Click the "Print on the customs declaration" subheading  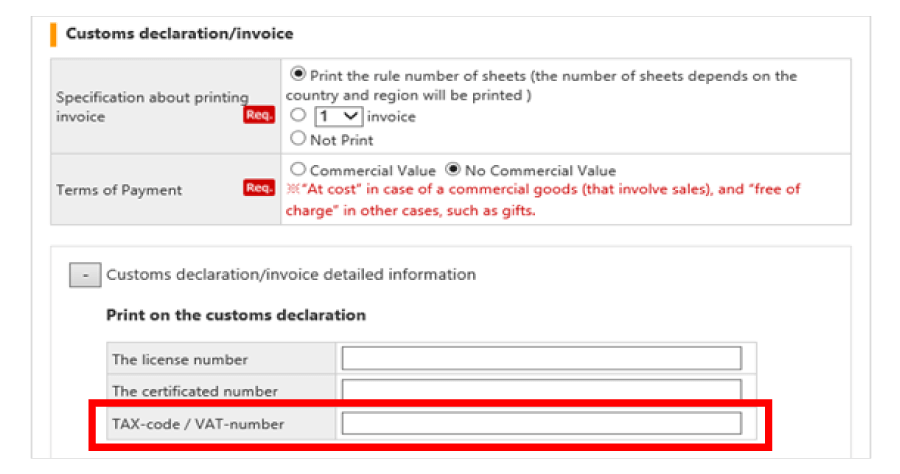tap(235, 315)
